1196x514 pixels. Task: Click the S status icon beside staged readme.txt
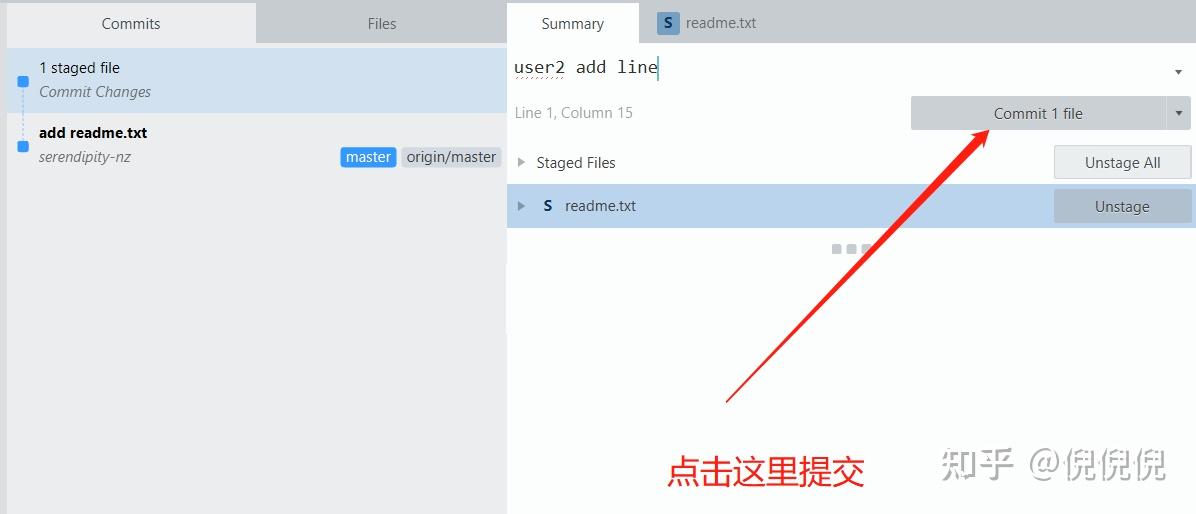[x=548, y=206]
